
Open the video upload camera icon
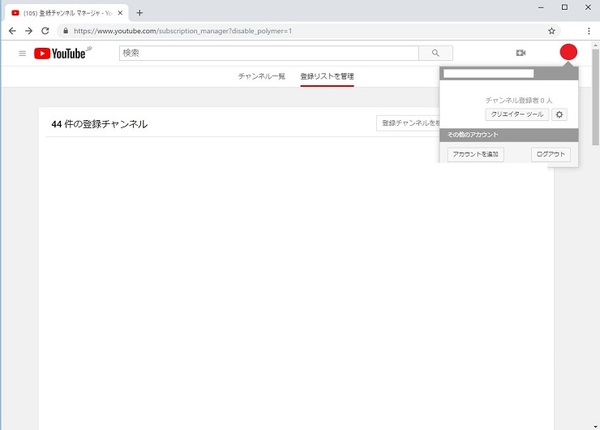(x=520, y=53)
